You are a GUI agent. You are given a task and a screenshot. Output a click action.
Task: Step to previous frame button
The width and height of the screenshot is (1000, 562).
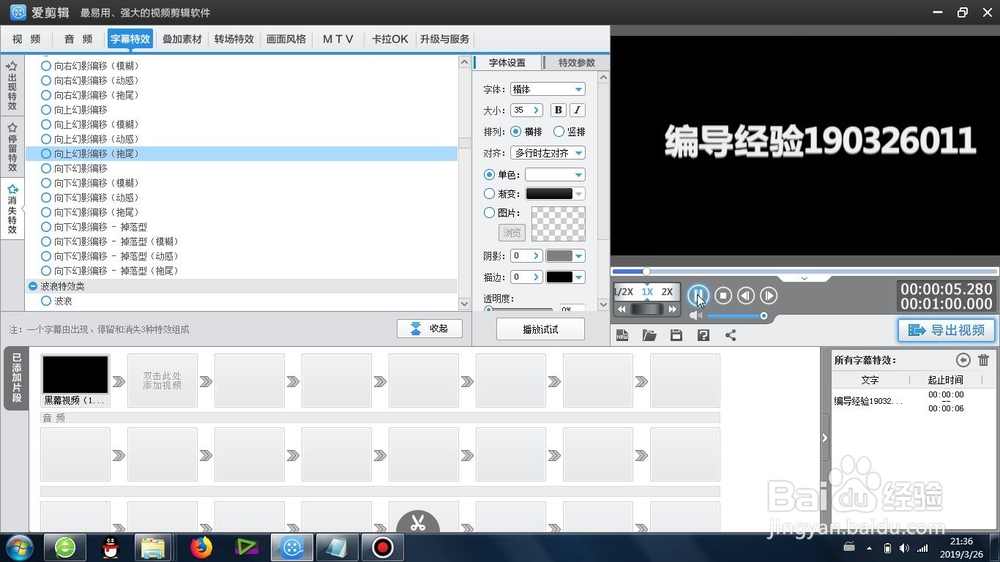click(746, 295)
